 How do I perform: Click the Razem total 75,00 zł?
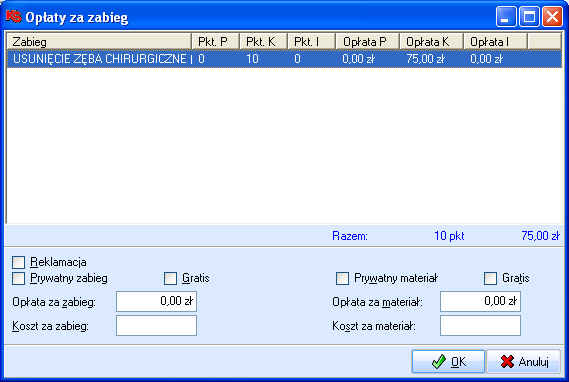(541, 236)
